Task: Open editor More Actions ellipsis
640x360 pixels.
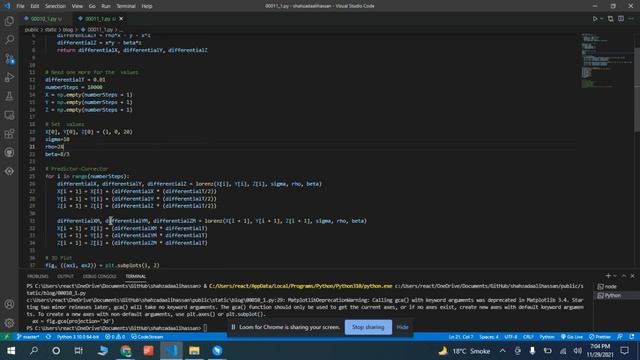Action: pyautogui.click(x=631, y=19)
